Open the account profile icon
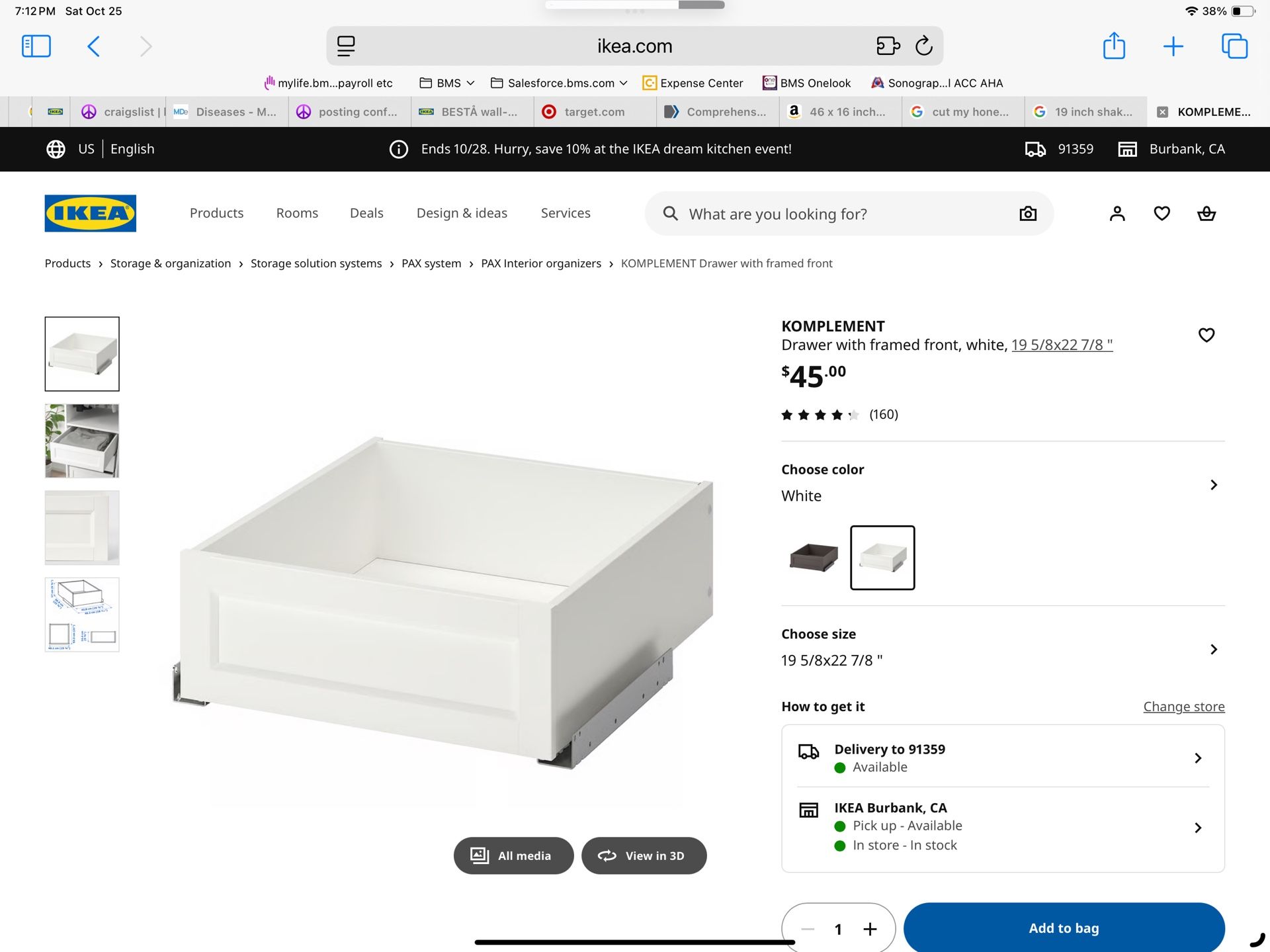1270x952 pixels. [x=1117, y=213]
